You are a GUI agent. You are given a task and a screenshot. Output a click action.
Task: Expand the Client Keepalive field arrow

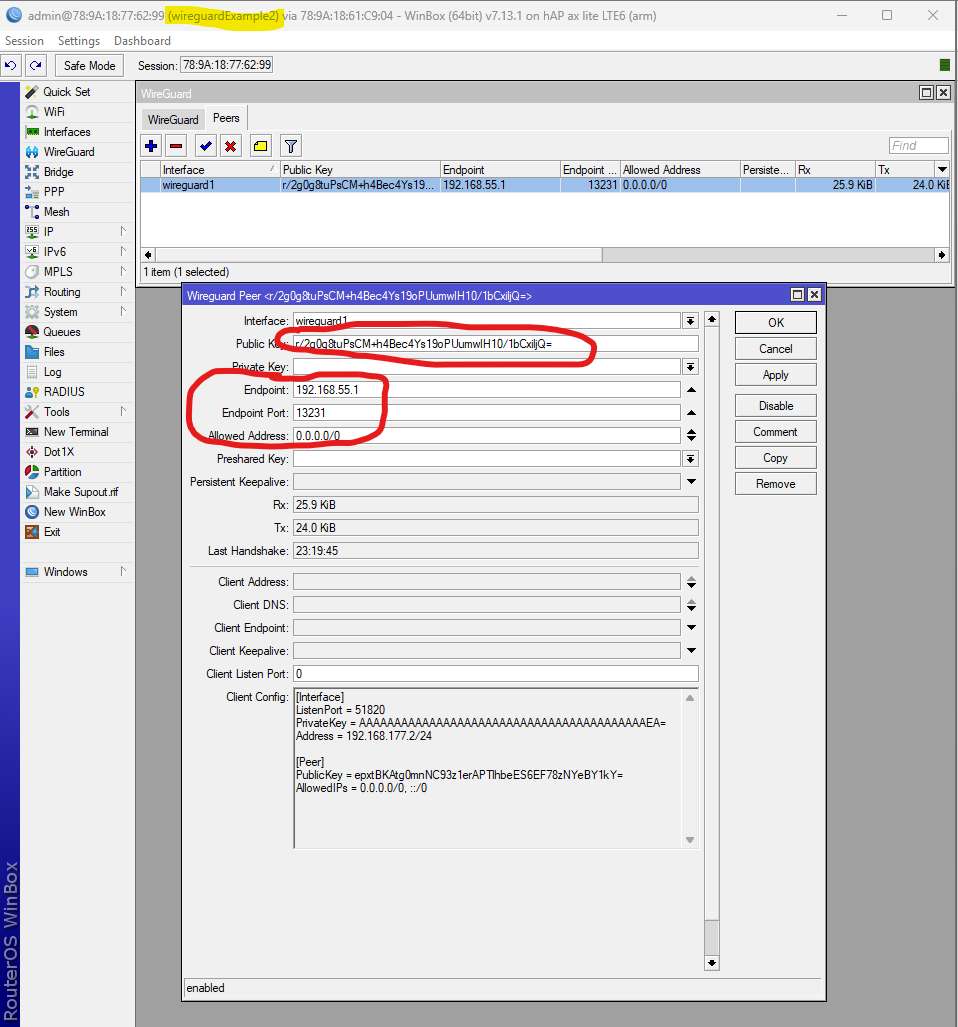point(691,650)
